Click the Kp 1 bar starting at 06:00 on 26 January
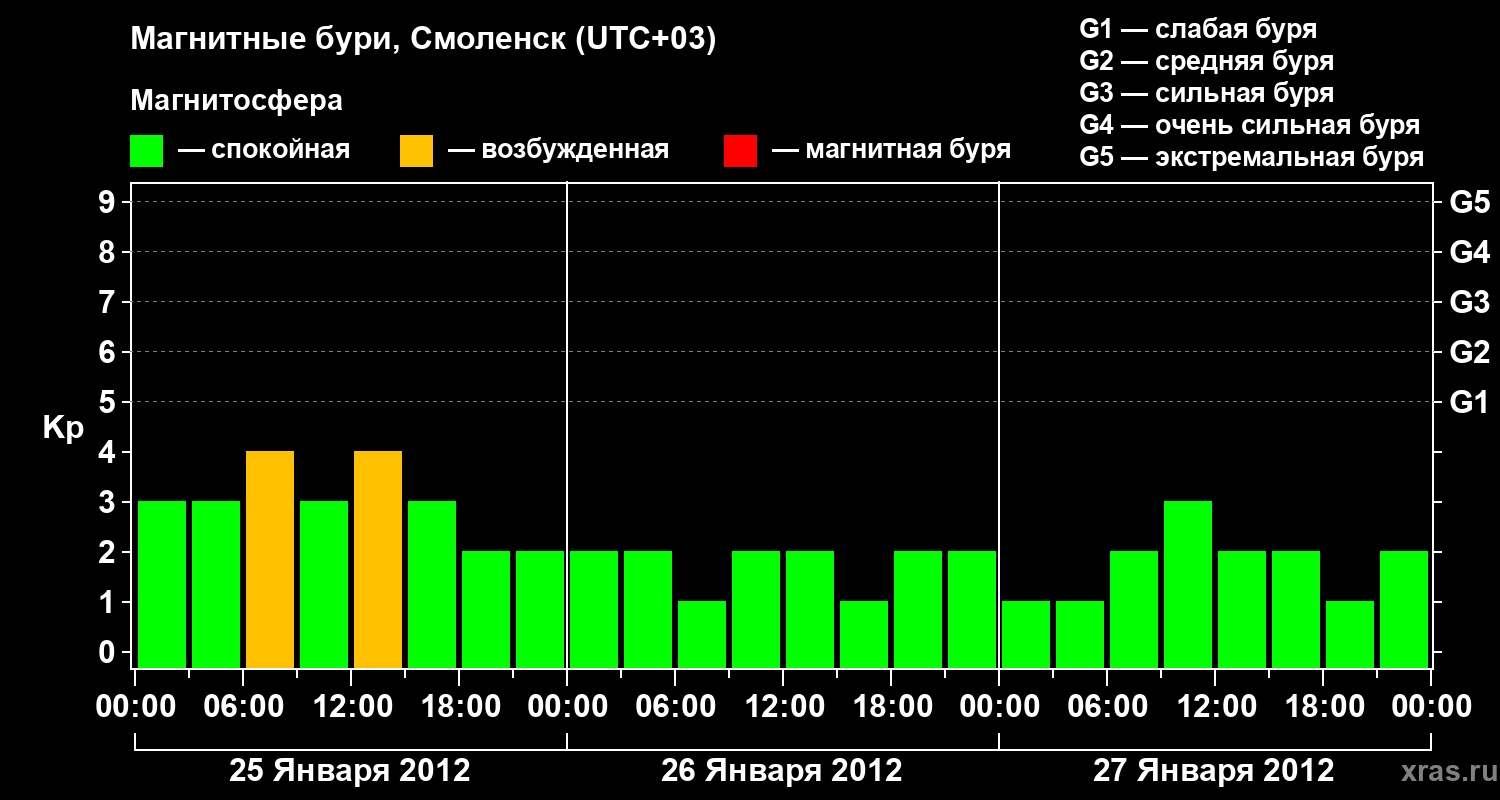 pos(702,634)
